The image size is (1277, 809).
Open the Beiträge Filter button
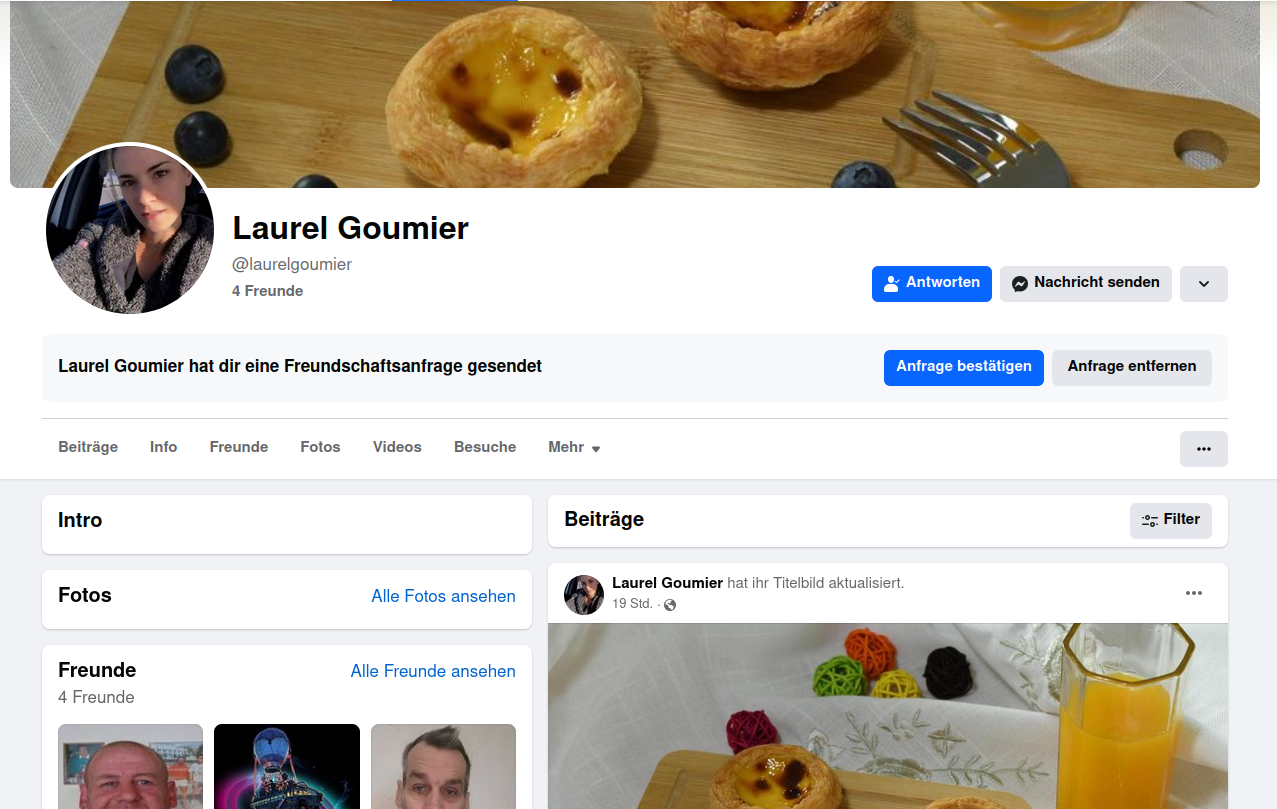(1171, 520)
